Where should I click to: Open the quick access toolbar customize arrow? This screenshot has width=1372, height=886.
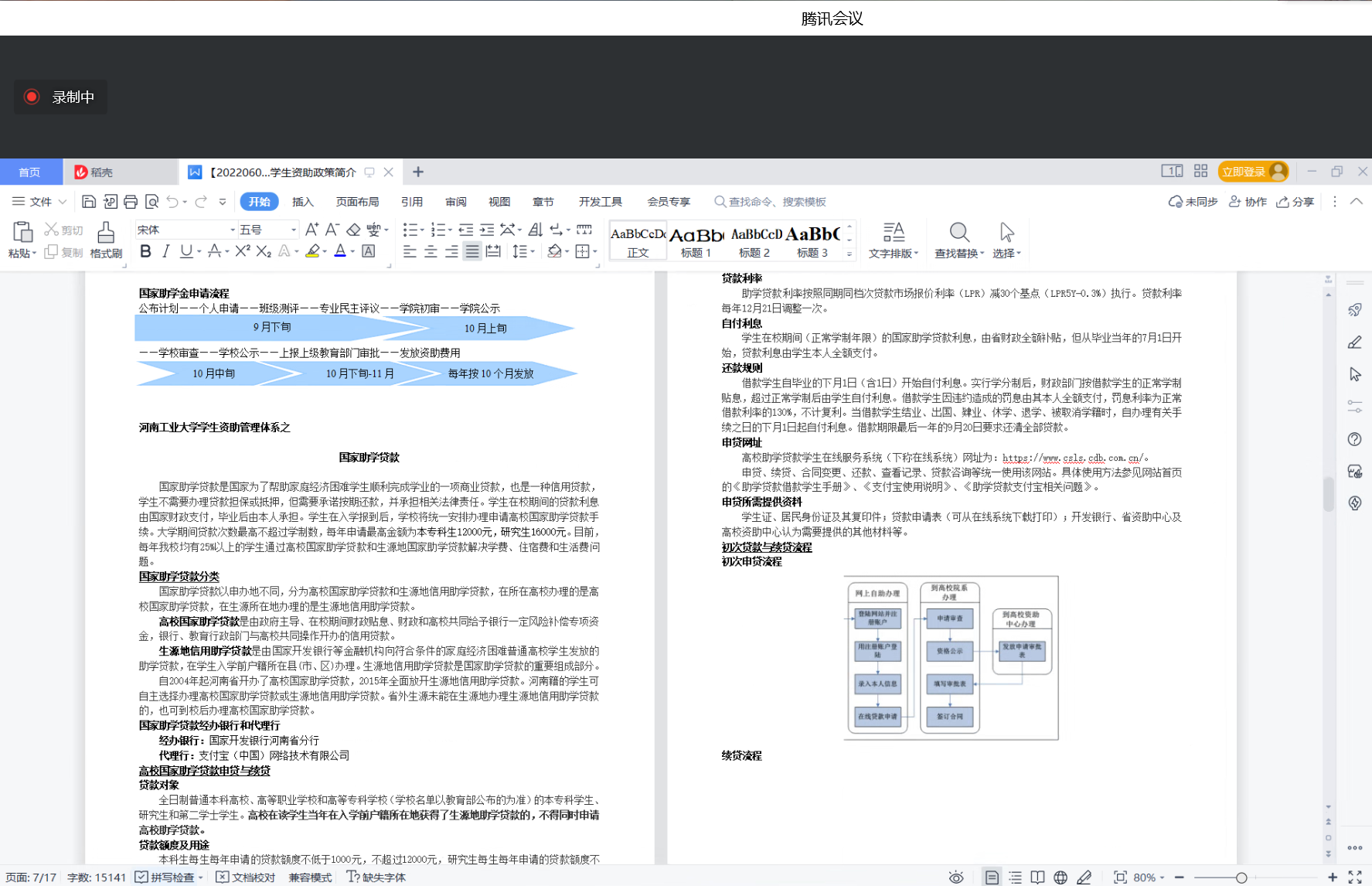tap(223, 202)
